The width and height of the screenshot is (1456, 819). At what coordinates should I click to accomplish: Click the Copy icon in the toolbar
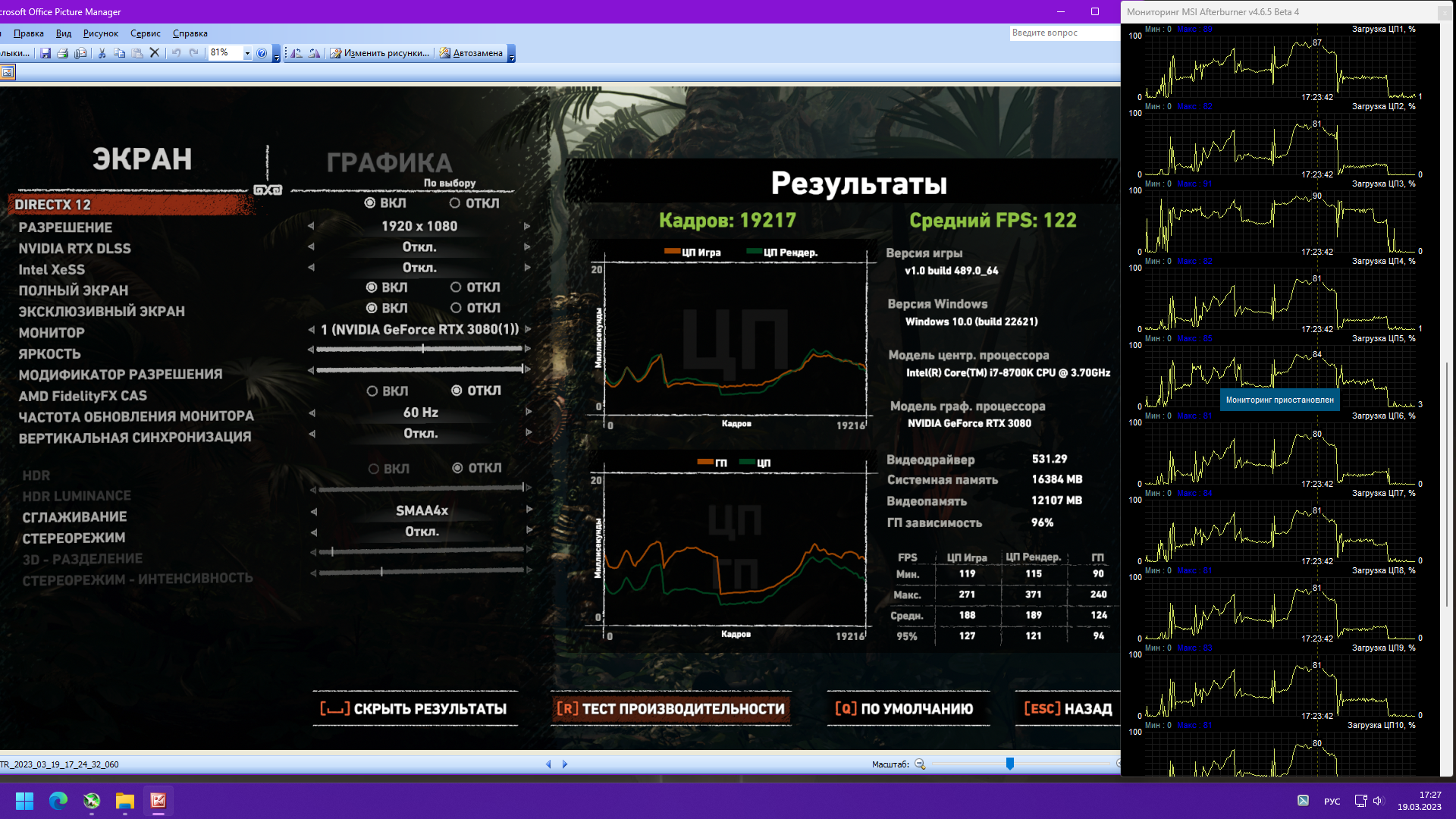click(119, 53)
